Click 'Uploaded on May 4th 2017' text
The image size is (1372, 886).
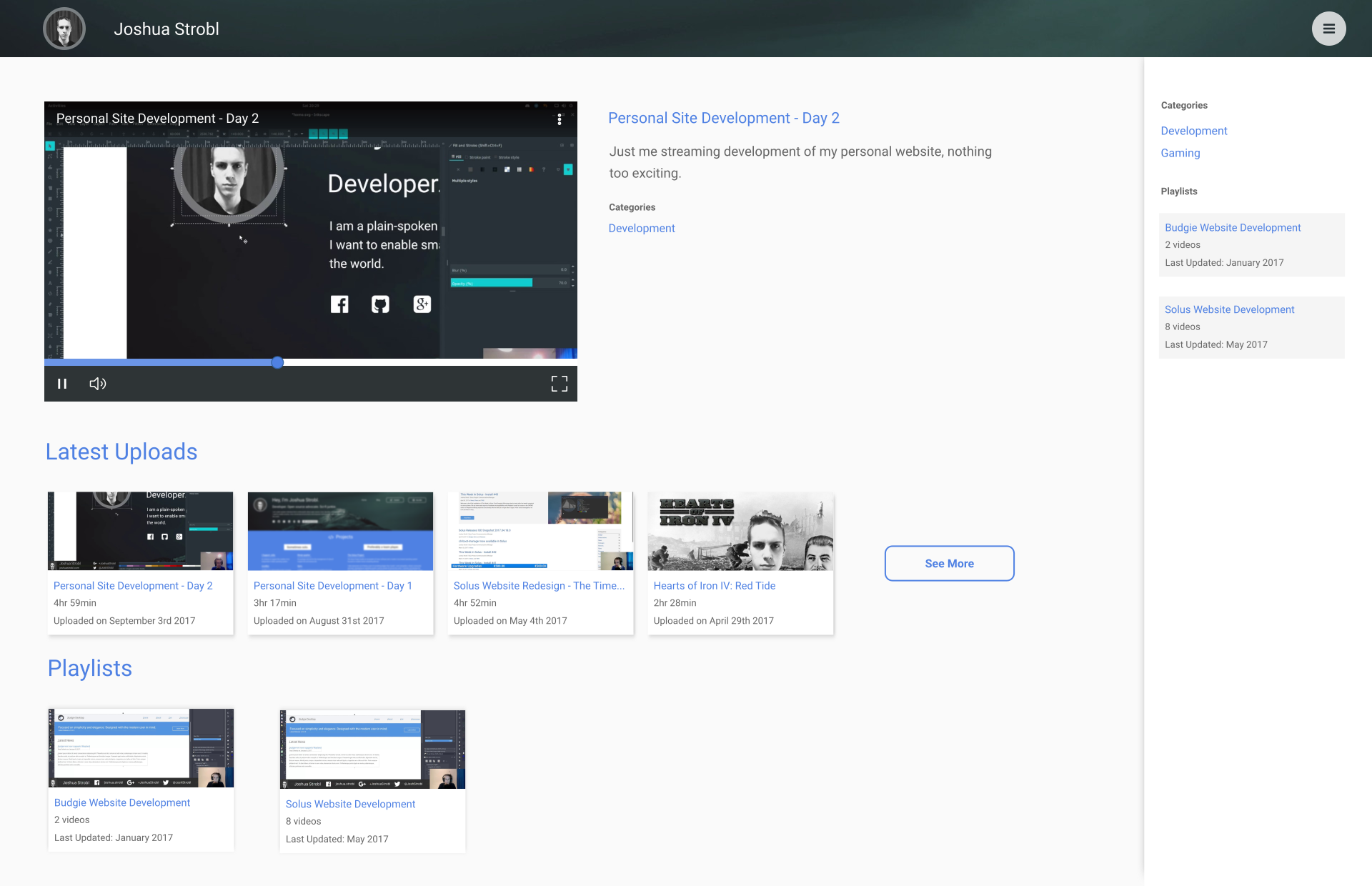click(510, 621)
